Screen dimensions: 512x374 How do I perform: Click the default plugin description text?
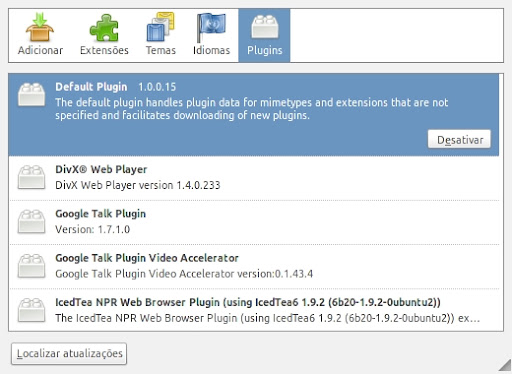tap(252, 109)
